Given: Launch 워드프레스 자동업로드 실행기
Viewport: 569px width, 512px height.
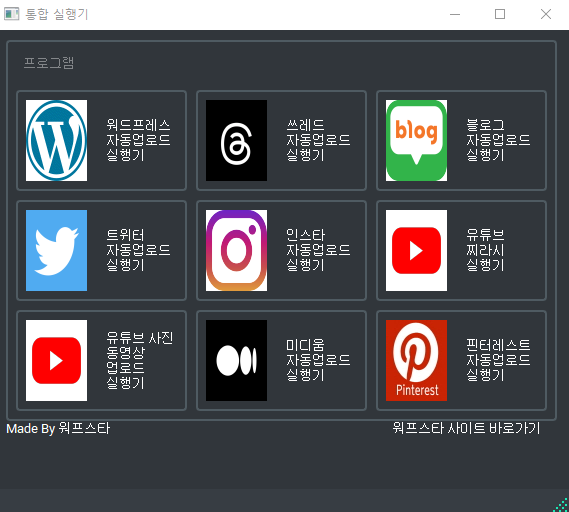Looking at the screenshot, I should point(102,140).
